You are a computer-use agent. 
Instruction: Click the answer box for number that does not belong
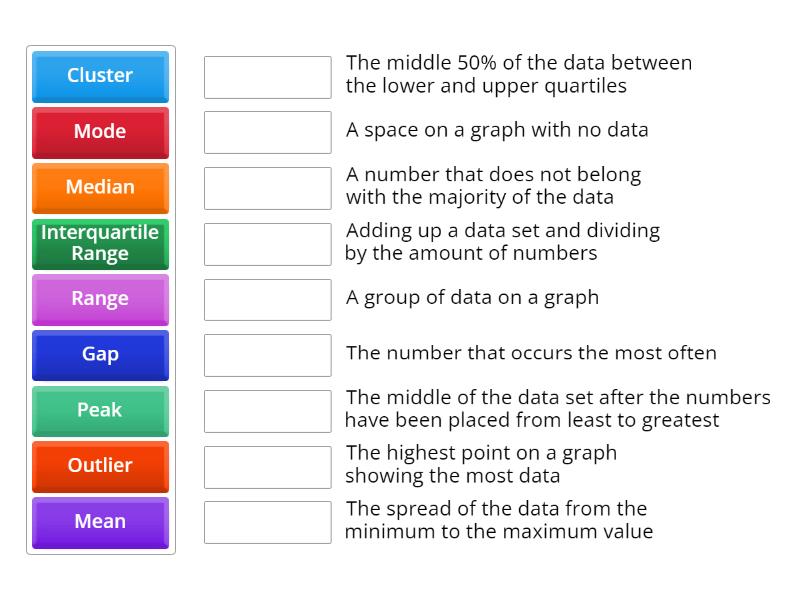coord(267,188)
